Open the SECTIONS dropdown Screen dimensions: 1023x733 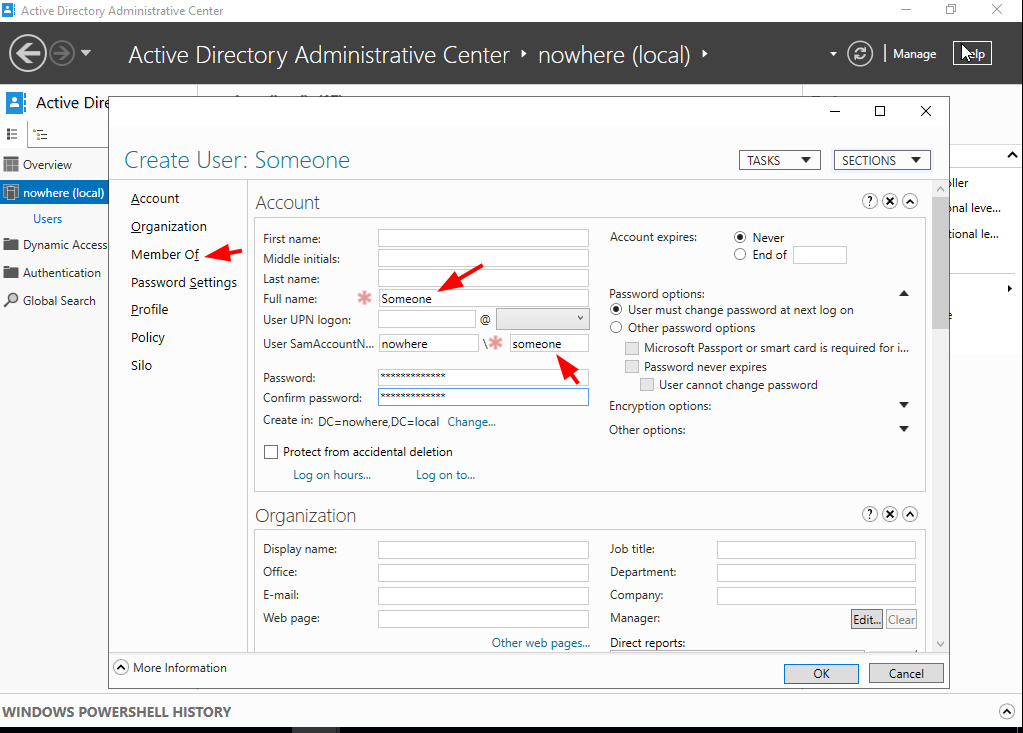pos(881,160)
